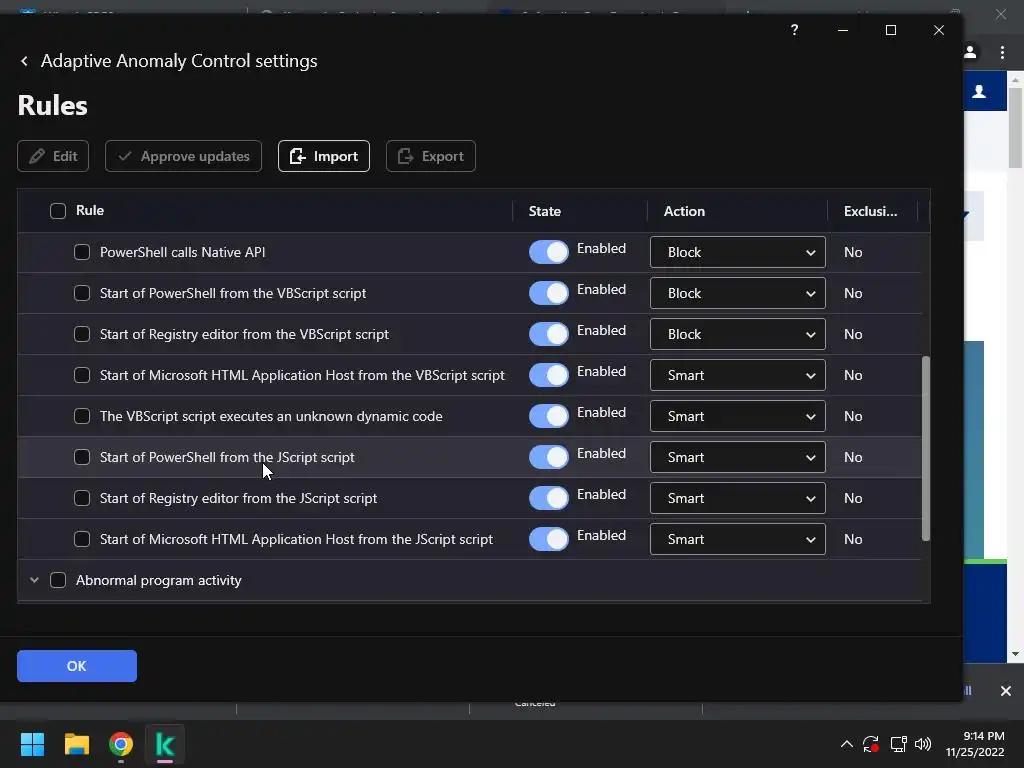Click the Exclusi... column header
Image resolution: width=1024 pixels, height=768 pixels.
click(x=871, y=211)
